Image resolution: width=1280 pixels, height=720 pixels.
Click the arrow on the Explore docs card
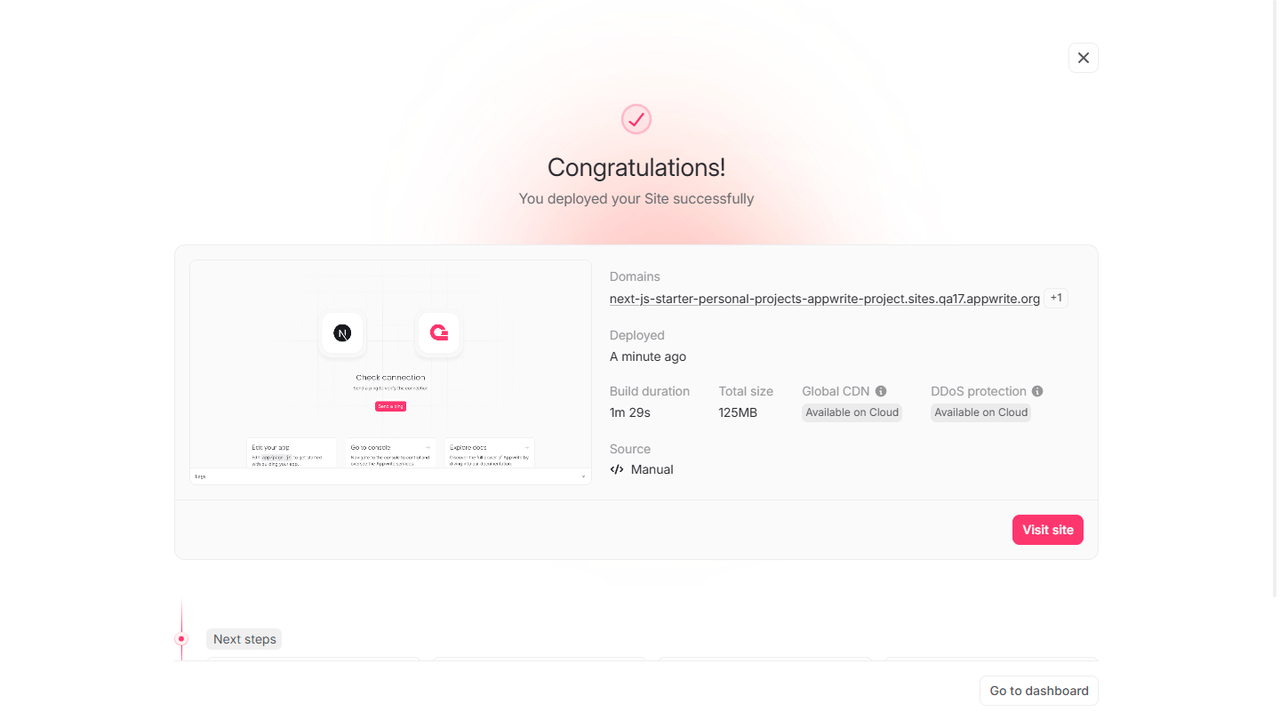[527, 446]
